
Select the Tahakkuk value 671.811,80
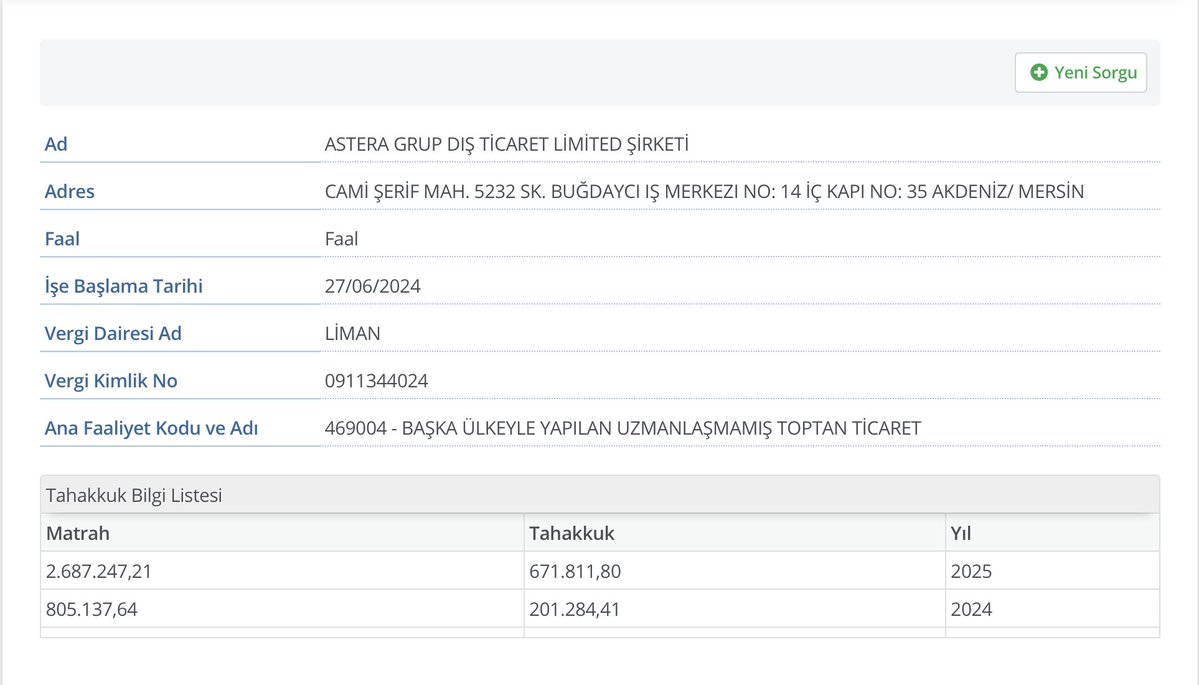[x=575, y=572]
